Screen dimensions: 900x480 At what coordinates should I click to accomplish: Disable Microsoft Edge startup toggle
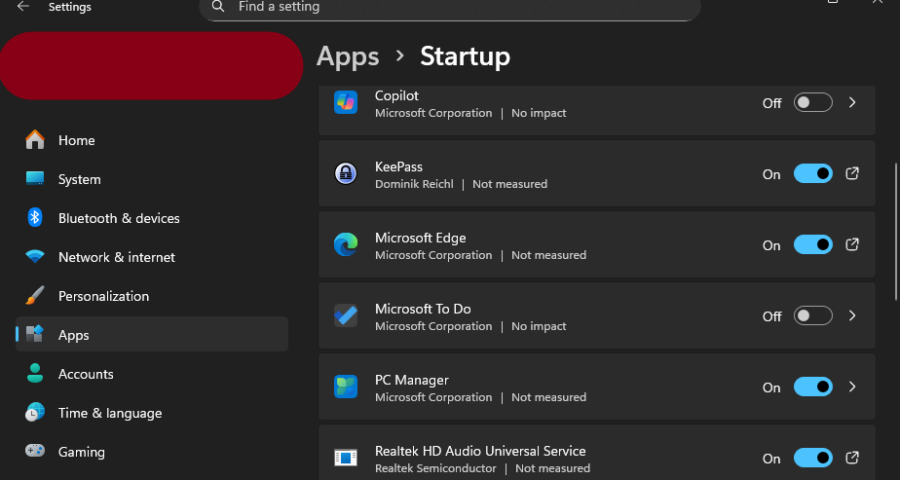(x=813, y=245)
